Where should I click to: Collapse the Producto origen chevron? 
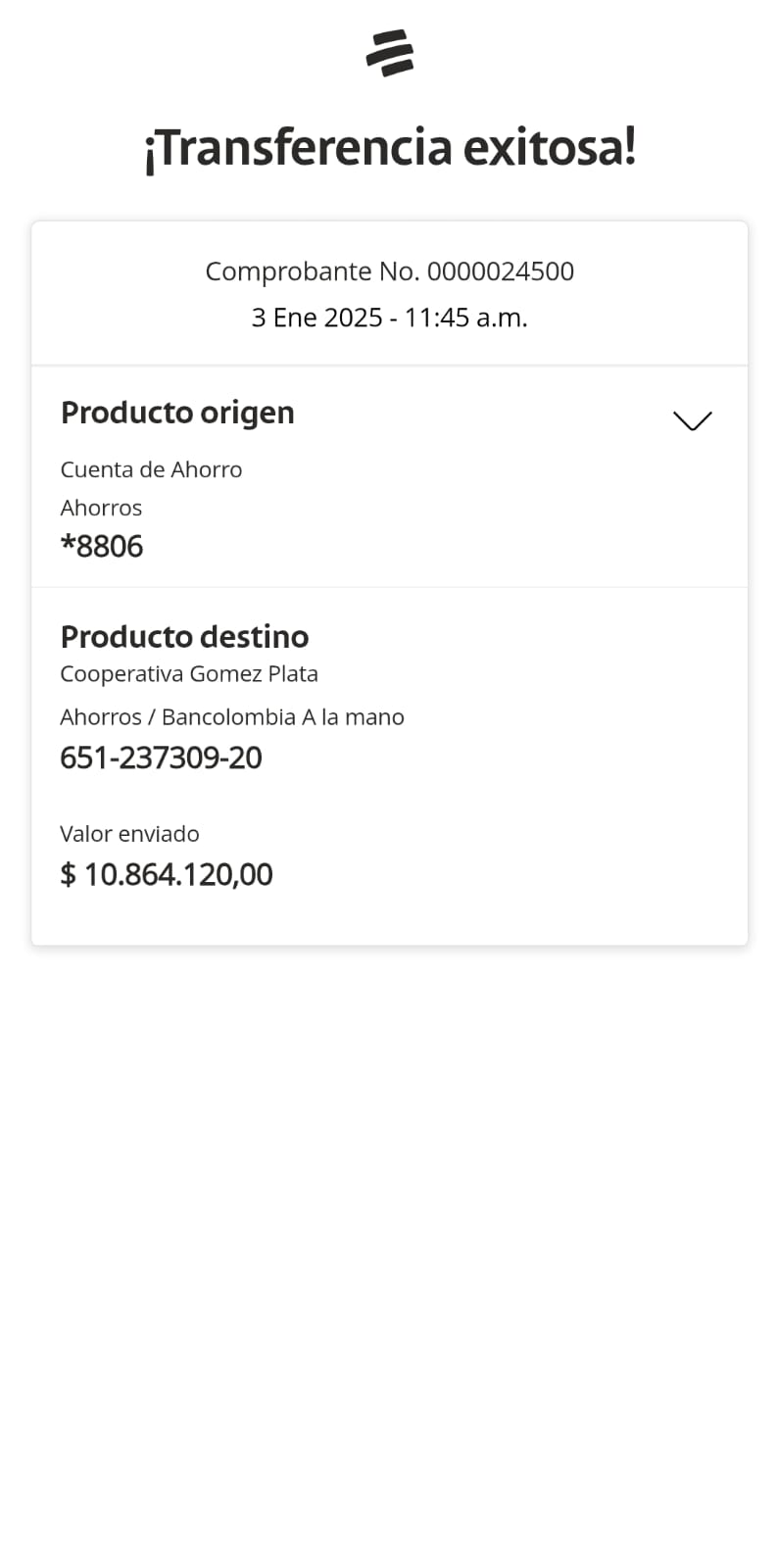click(x=692, y=420)
